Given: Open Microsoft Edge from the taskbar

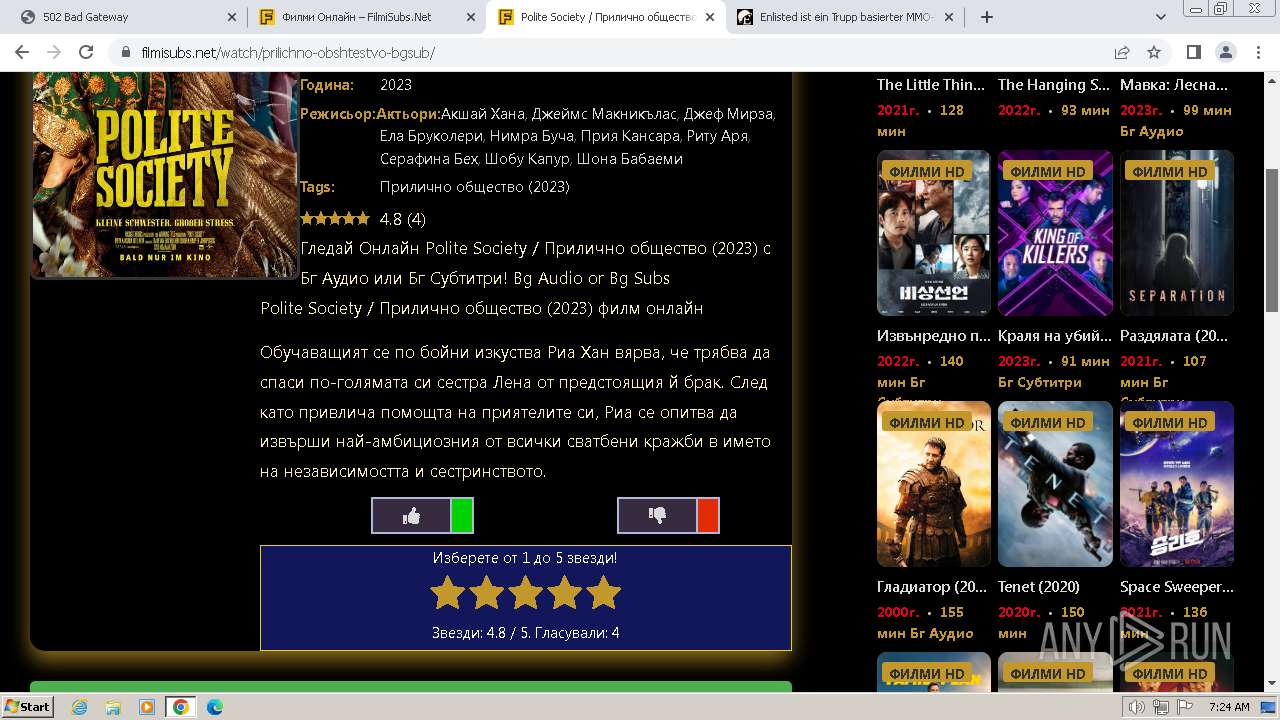Looking at the screenshot, I should (x=215, y=707).
